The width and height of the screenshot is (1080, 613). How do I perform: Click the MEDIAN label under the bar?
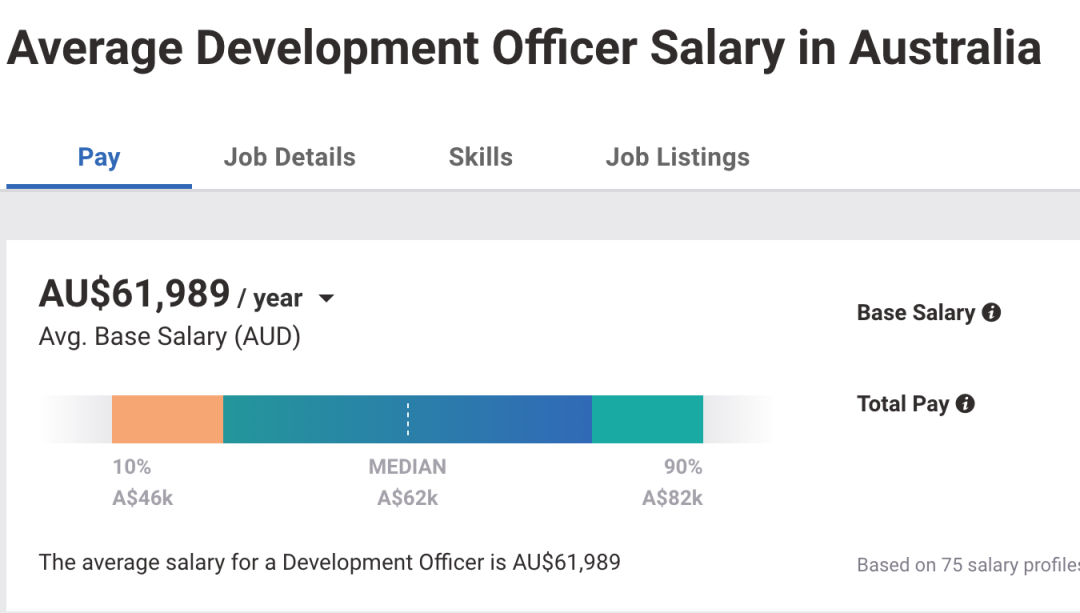407,467
